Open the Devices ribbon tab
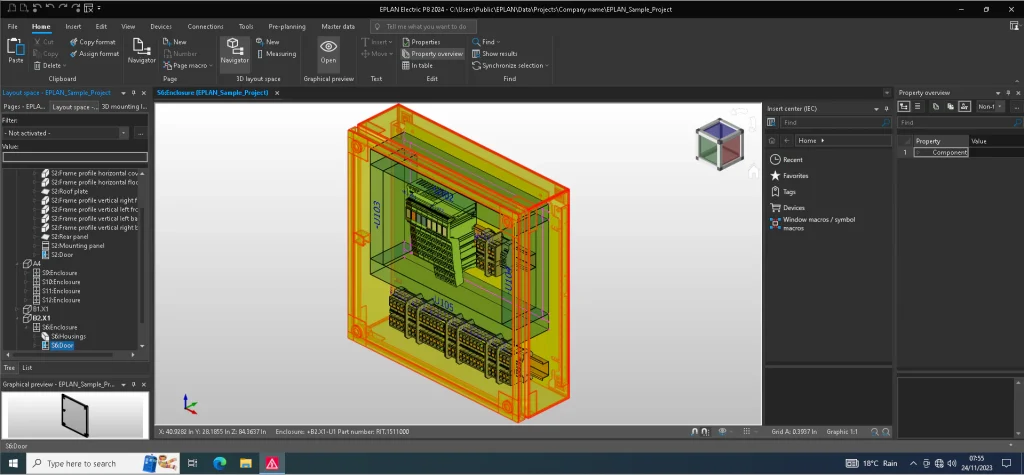The image size is (1024, 475). point(160,26)
